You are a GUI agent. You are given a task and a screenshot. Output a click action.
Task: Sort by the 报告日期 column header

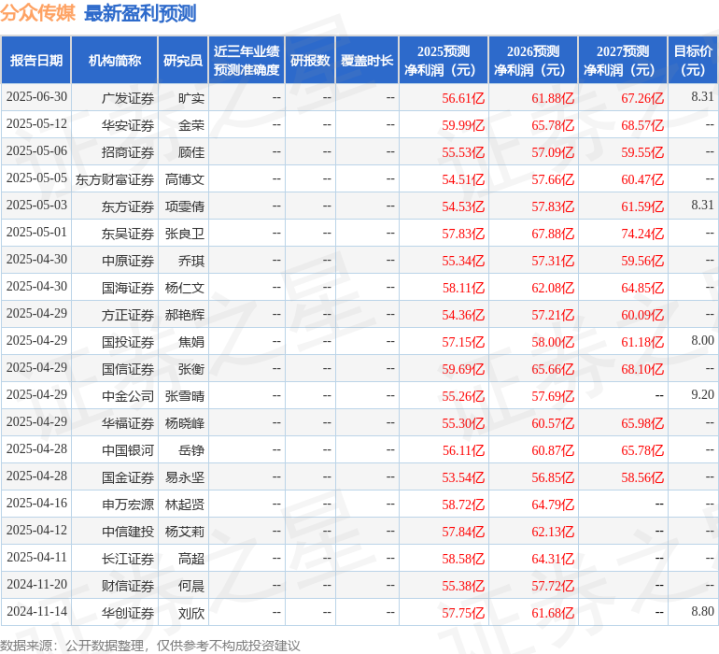pyautogui.click(x=36, y=60)
